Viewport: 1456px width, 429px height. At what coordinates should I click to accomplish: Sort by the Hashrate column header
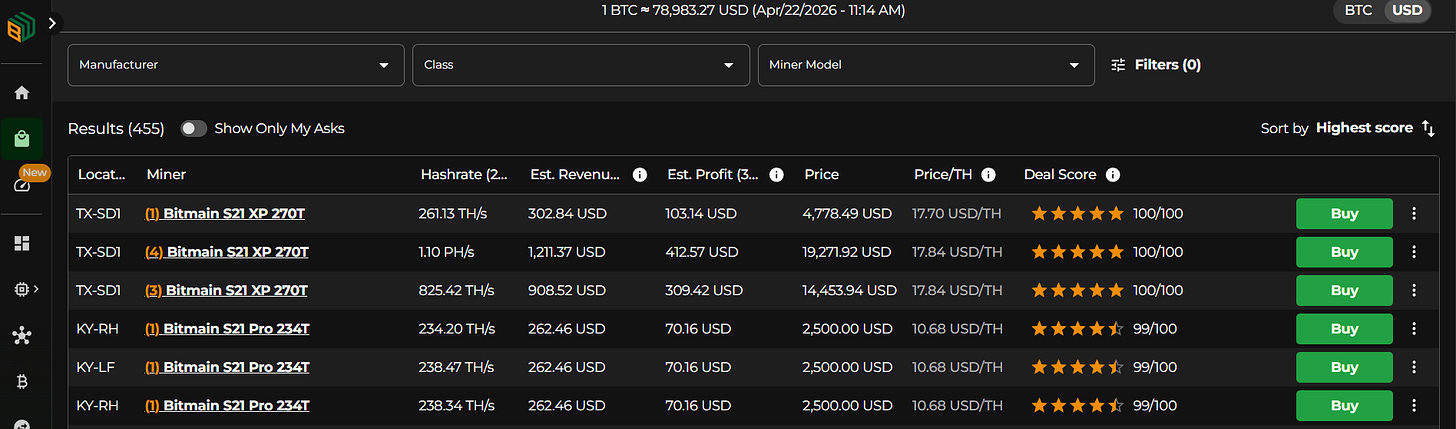[464, 174]
